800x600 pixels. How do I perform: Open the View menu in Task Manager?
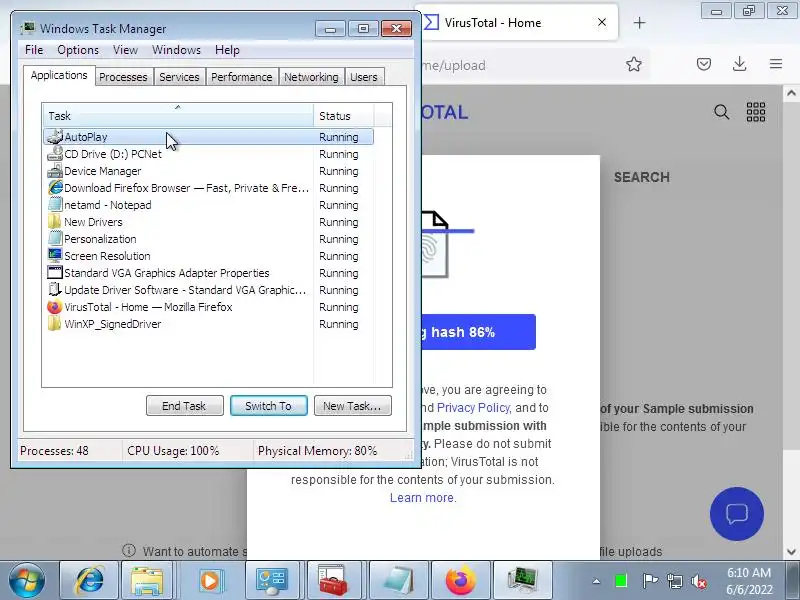pos(126,50)
